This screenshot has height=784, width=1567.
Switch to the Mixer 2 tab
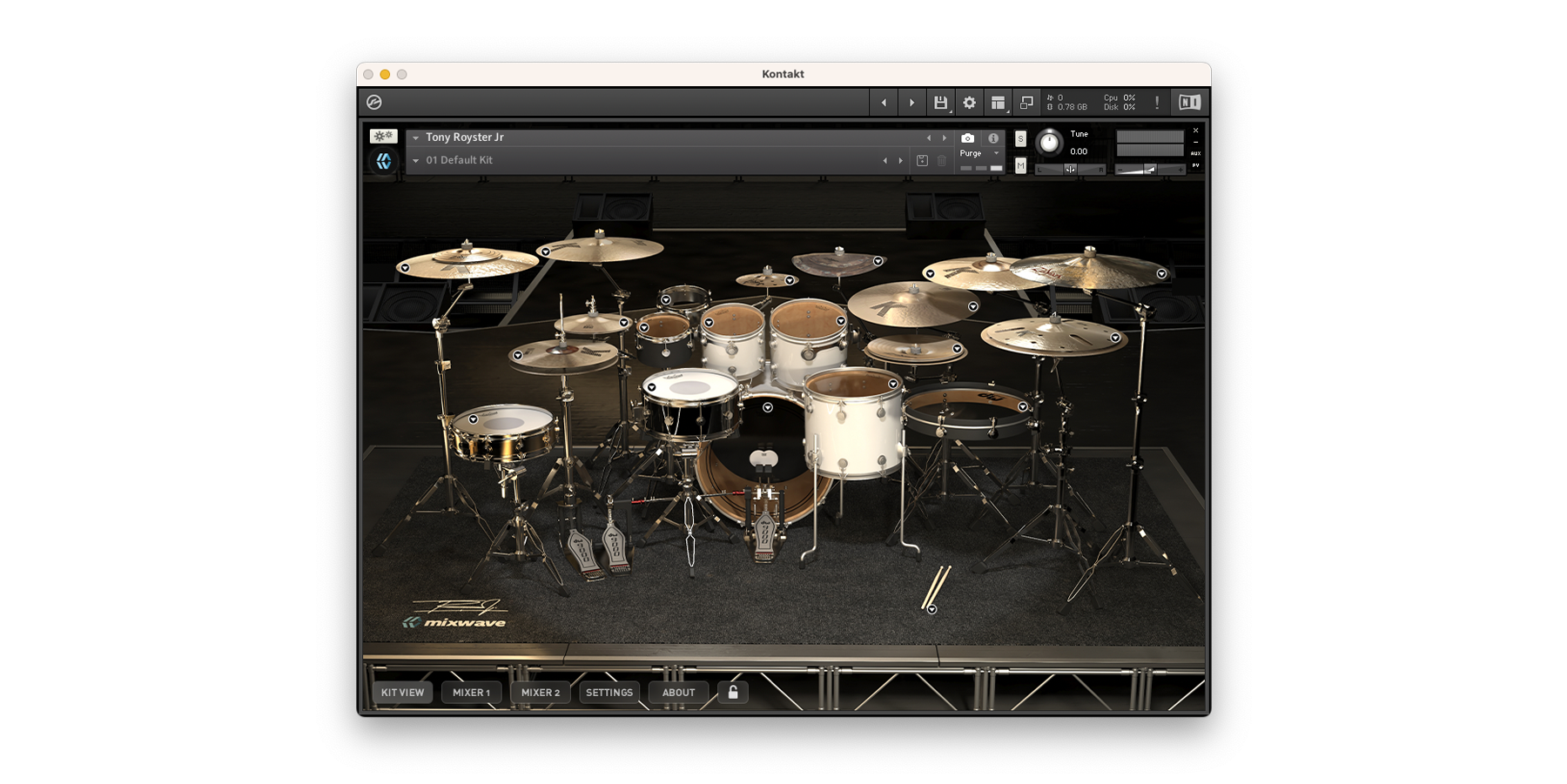click(x=541, y=693)
